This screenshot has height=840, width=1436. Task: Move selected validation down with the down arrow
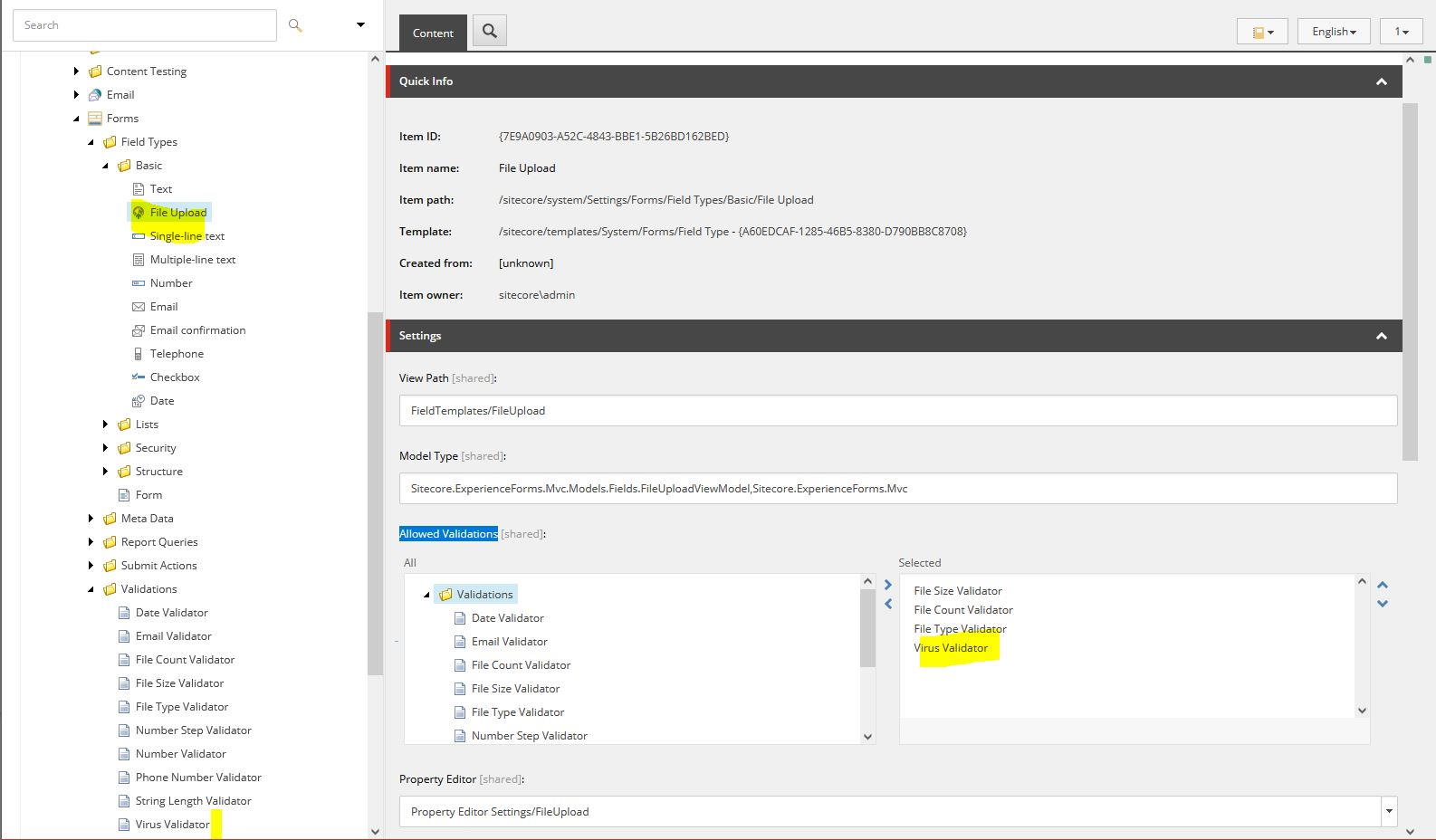(x=1383, y=604)
